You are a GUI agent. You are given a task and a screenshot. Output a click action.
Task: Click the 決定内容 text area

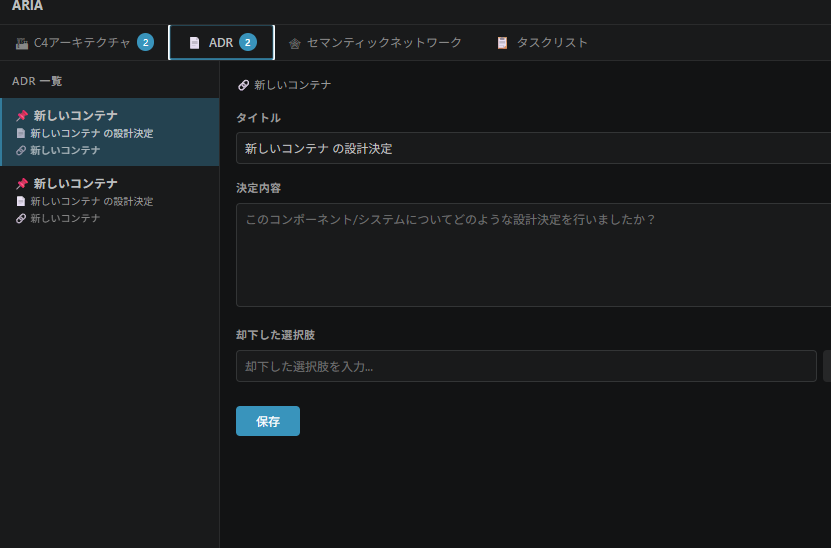click(x=533, y=255)
